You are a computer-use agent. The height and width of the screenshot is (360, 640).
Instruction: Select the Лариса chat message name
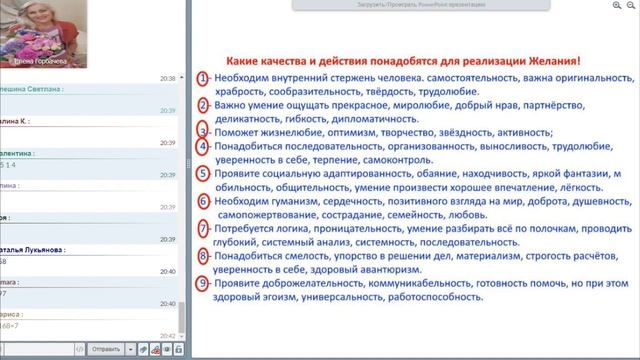pyautogui.click(x=11, y=314)
